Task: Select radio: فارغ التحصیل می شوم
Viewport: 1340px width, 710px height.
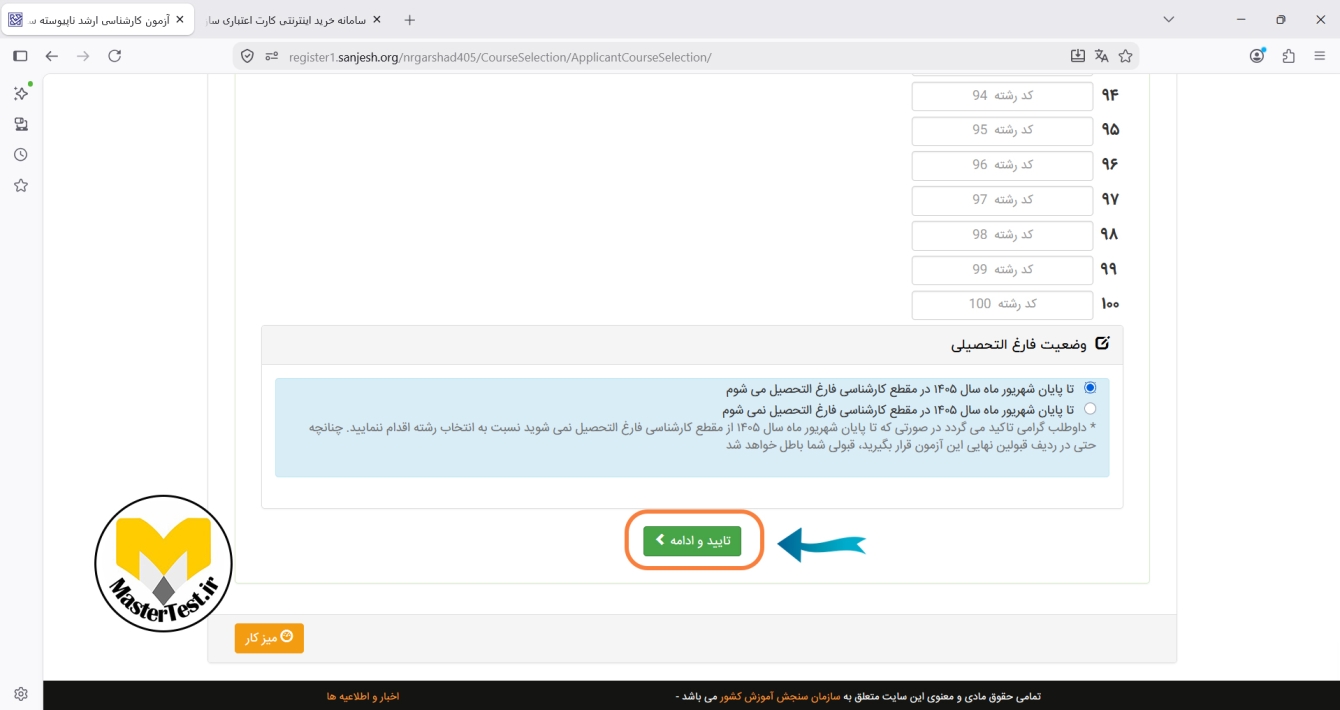Action: point(1090,388)
